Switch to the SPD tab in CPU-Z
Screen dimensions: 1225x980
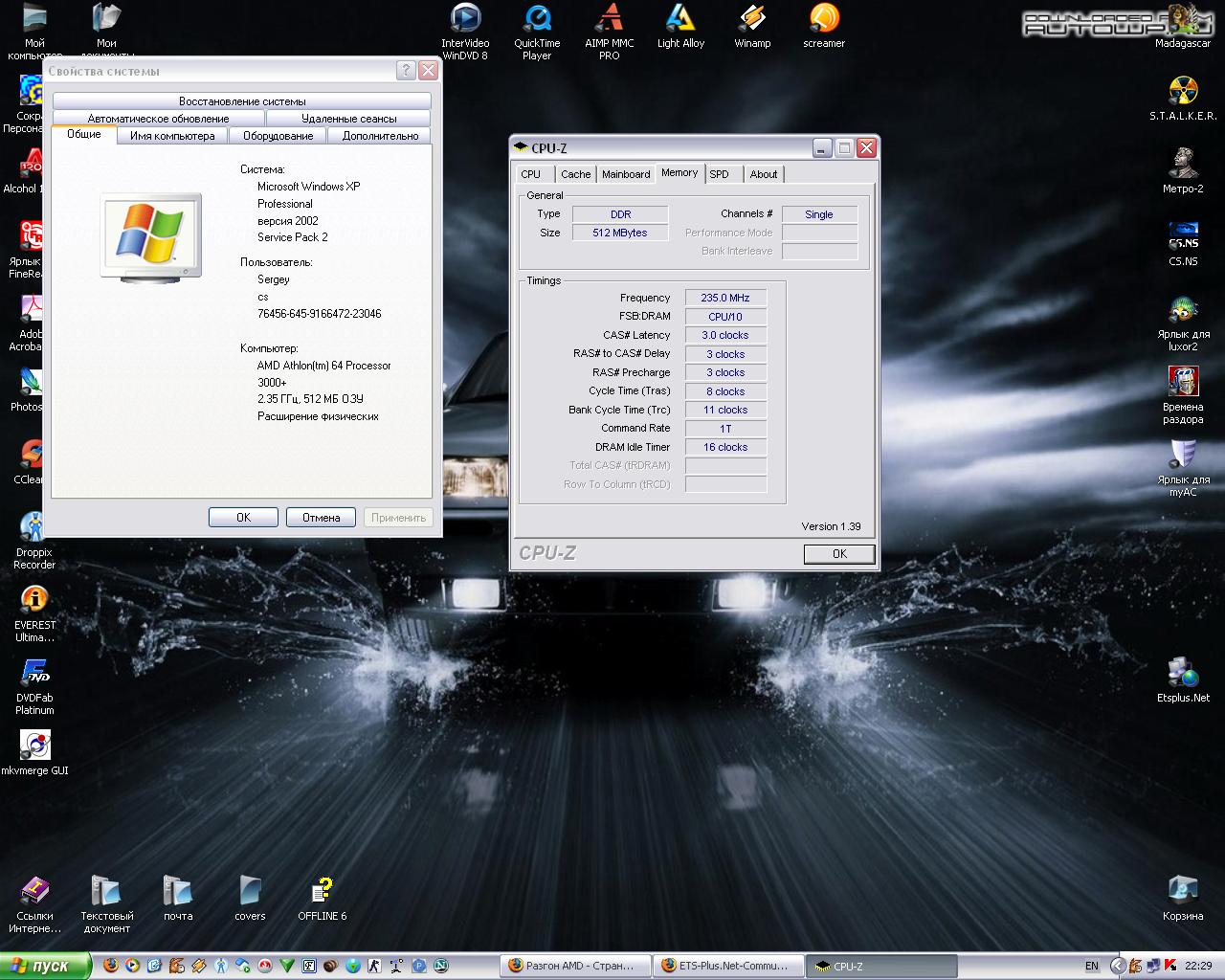pyautogui.click(x=720, y=174)
